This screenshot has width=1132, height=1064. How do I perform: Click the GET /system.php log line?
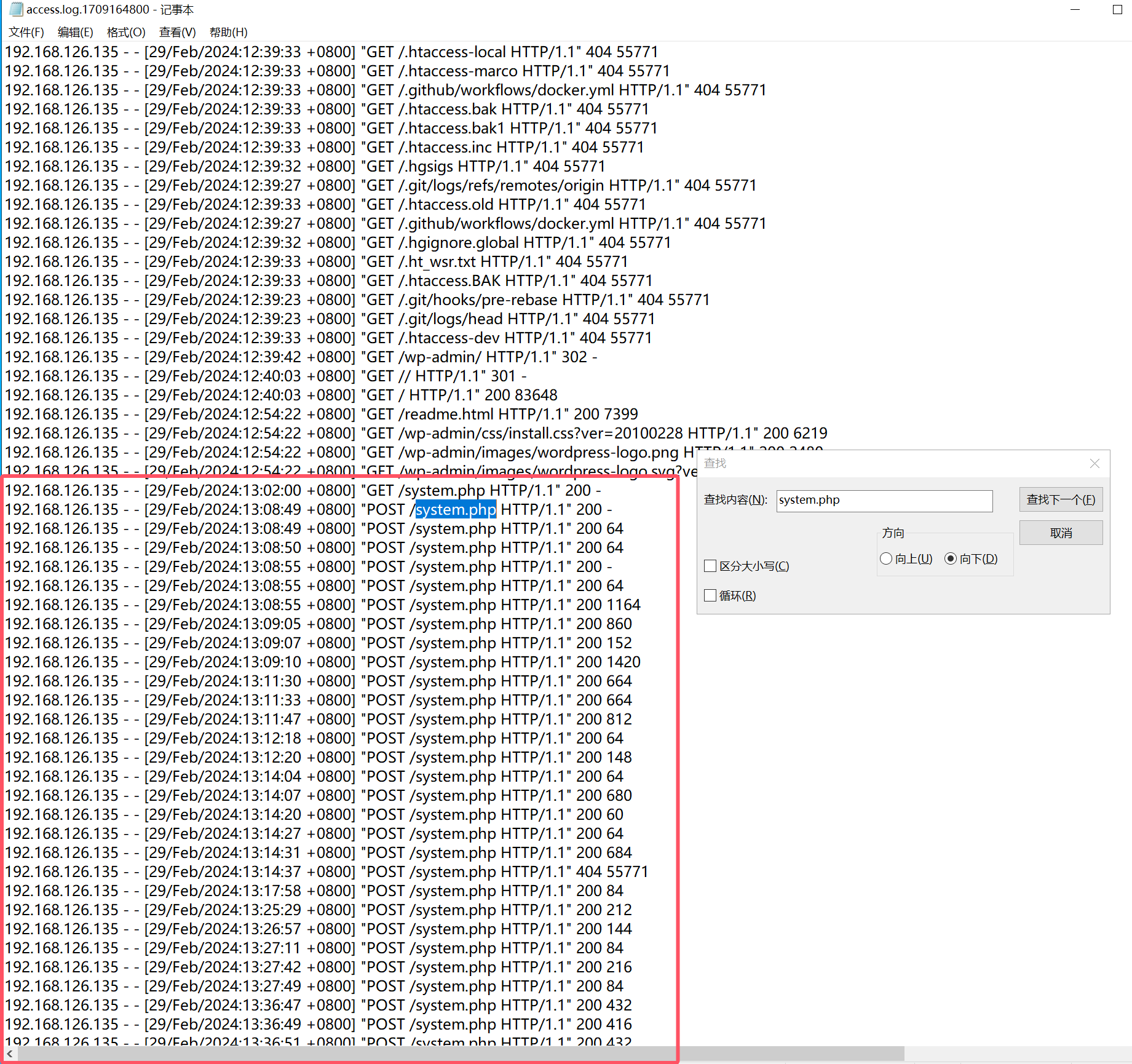pyautogui.click(x=303, y=491)
